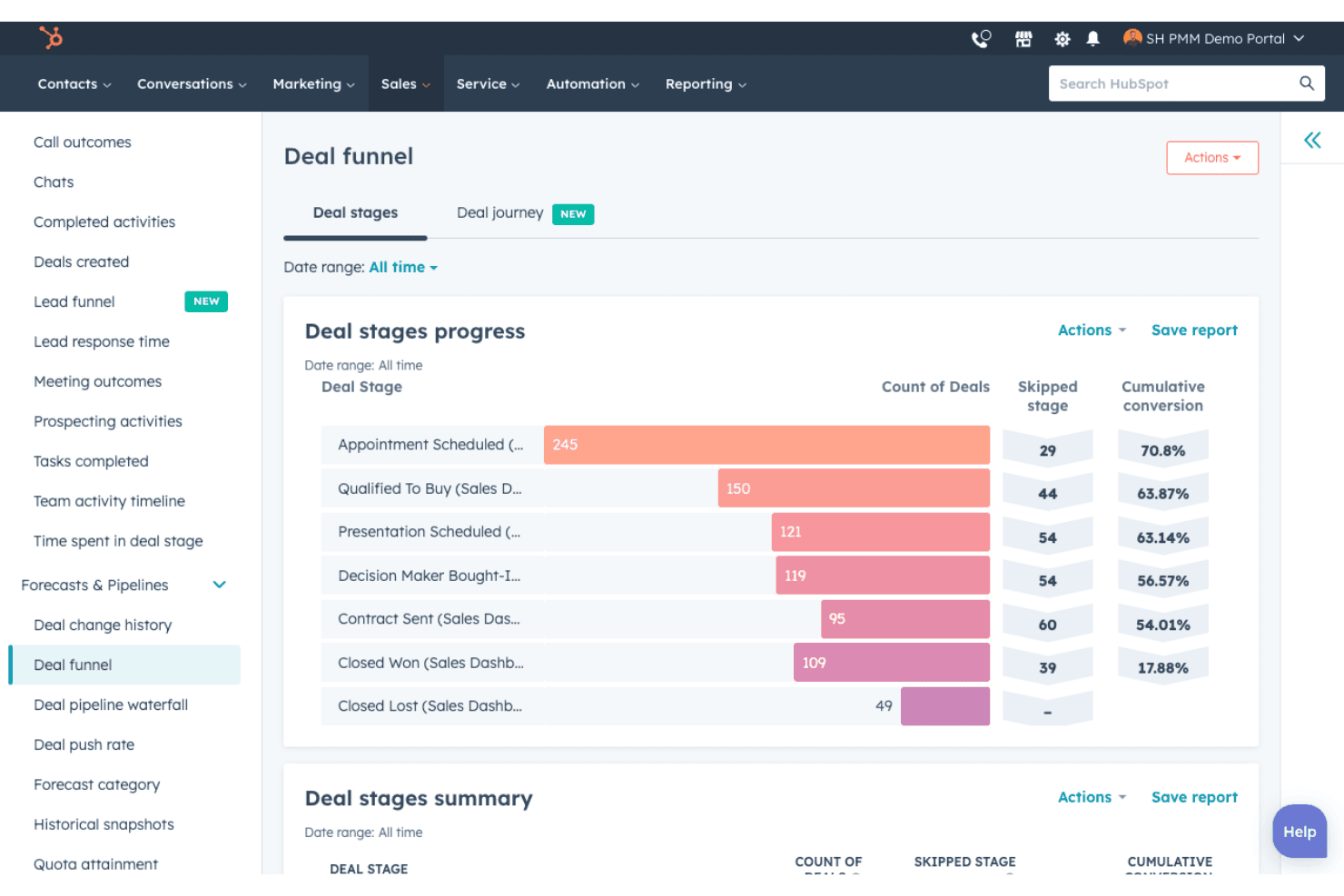This screenshot has width=1344, height=896.
Task: Click into the Search HubSpot field
Action: (1186, 84)
